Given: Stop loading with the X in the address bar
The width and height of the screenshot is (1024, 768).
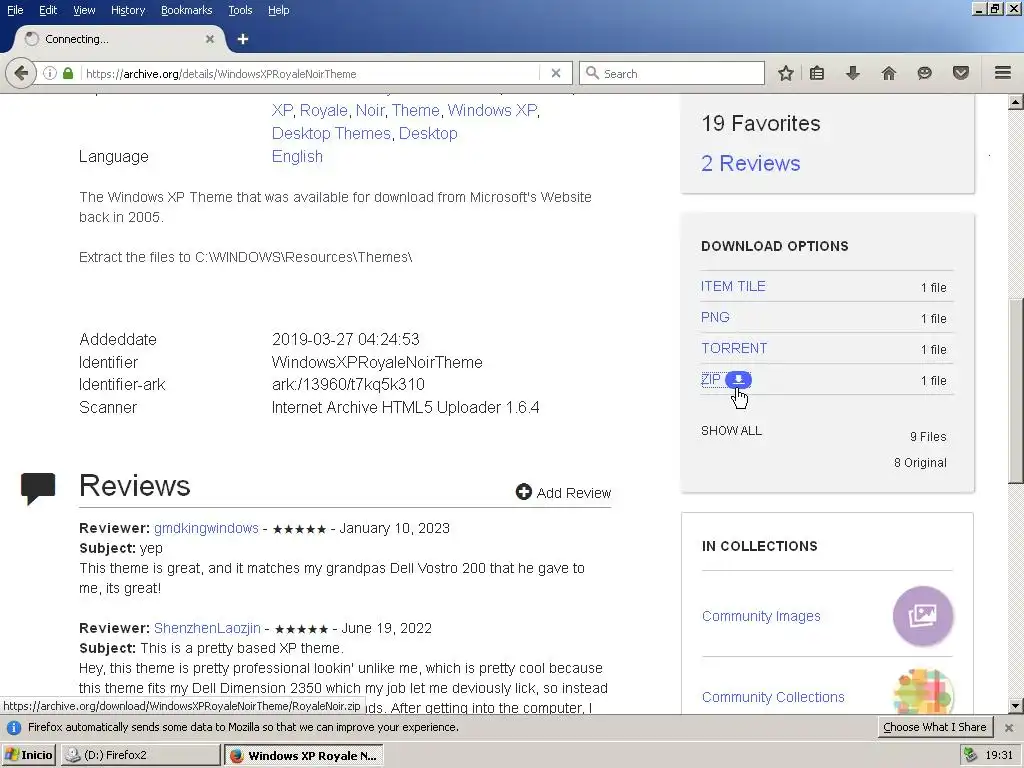Looking at the screenshot, I should click(x=556, y=73).
